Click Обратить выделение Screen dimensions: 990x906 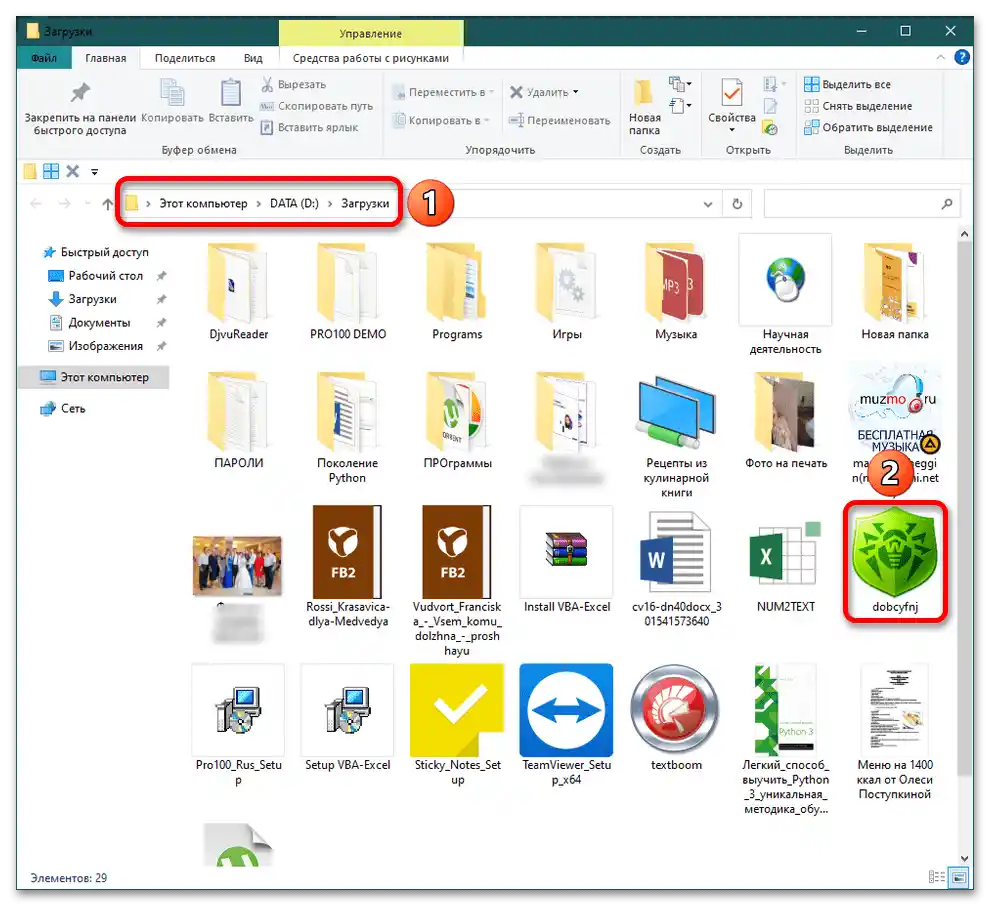click(x=868, y=128)
